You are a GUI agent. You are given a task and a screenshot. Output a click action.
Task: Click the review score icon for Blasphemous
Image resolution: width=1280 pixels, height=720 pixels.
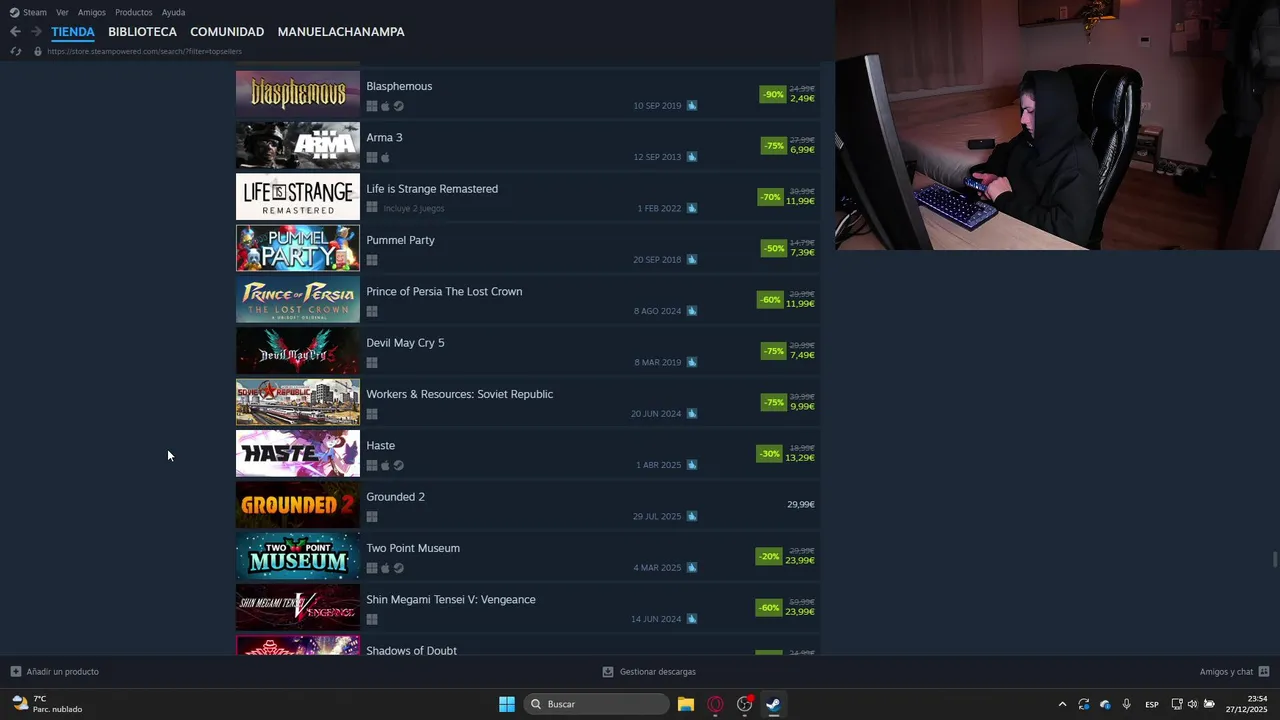click(x=692, y=105)
